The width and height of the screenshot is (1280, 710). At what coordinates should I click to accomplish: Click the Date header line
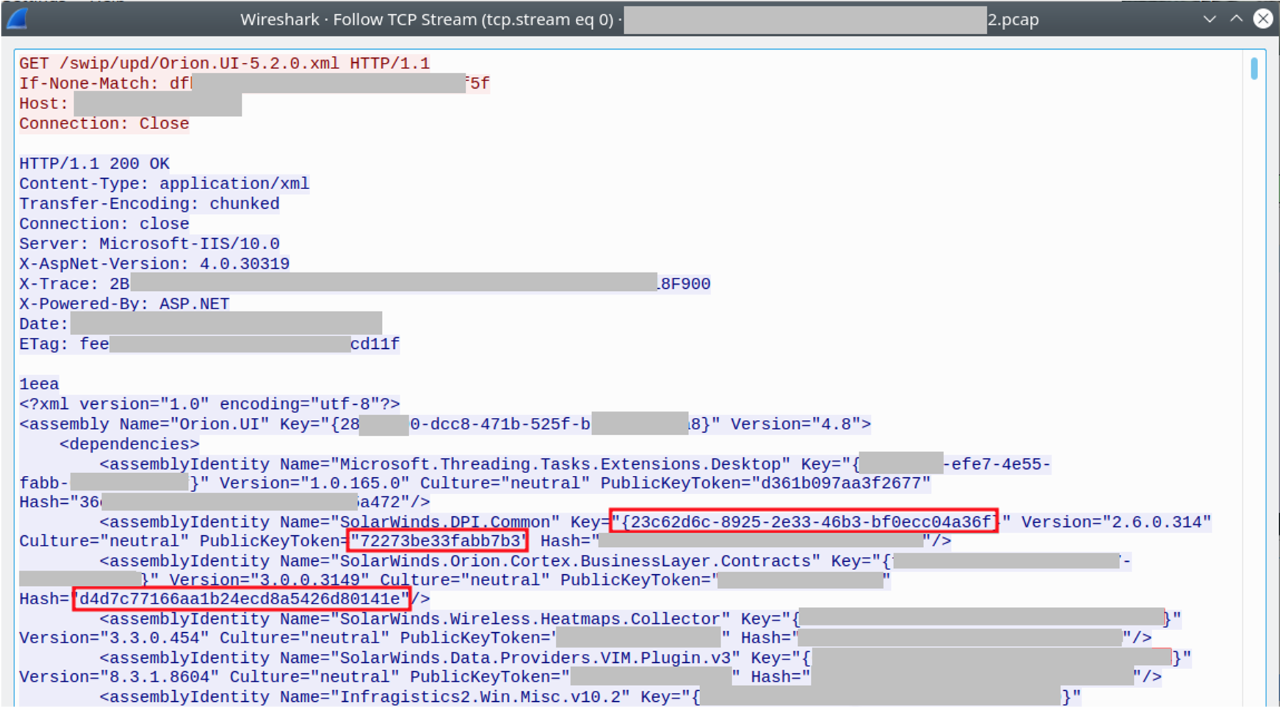pos(200,324)
